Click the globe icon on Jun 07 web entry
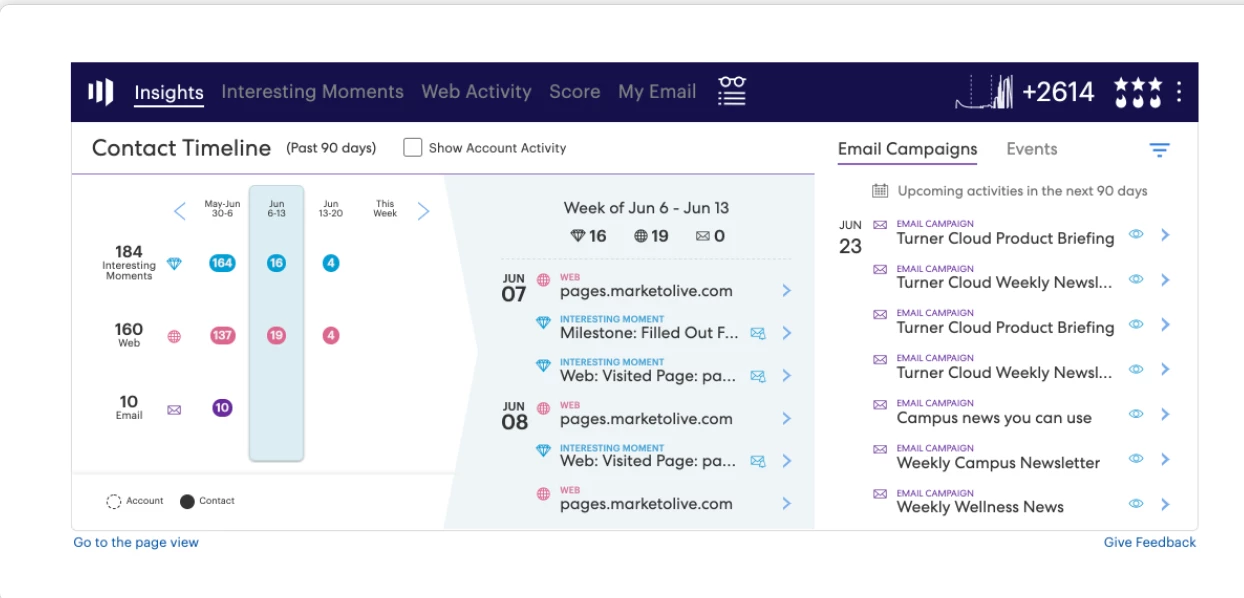Screen dimensions: 1244x598 click(543, 280)
